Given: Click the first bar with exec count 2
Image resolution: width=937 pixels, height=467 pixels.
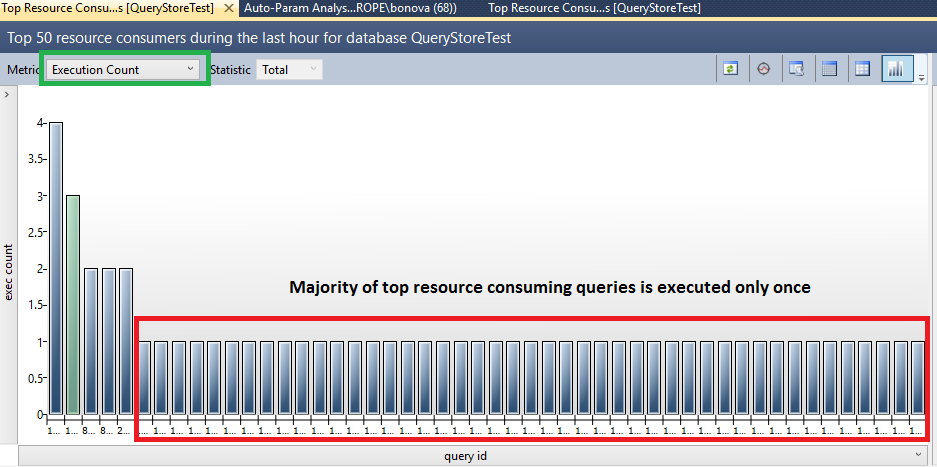Looking at the screenshot, I should tap(91, 341).
